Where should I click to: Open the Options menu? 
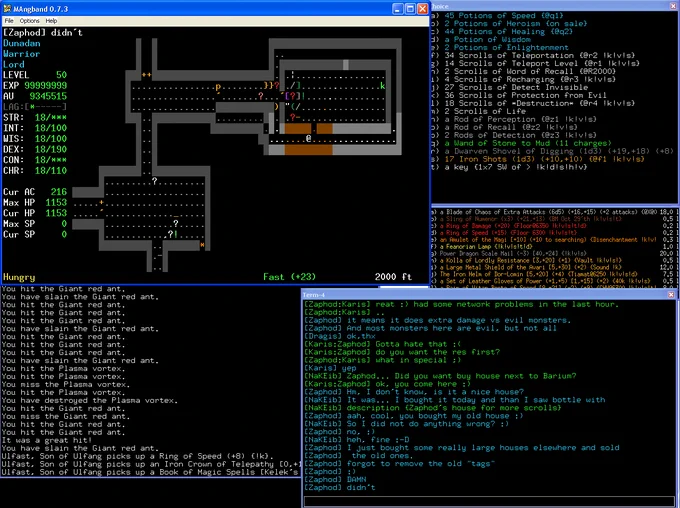point(29,20)
